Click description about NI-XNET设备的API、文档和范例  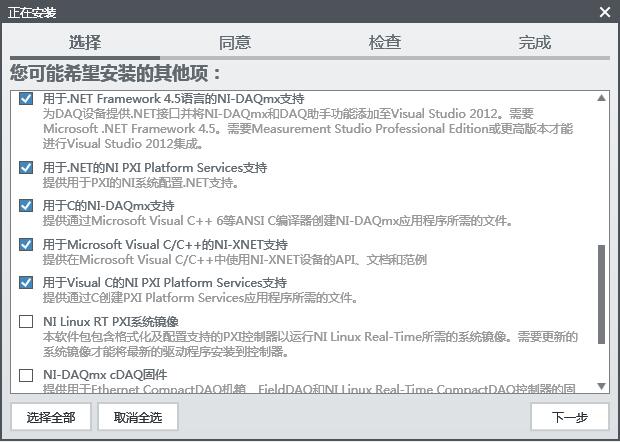point(234,259)
